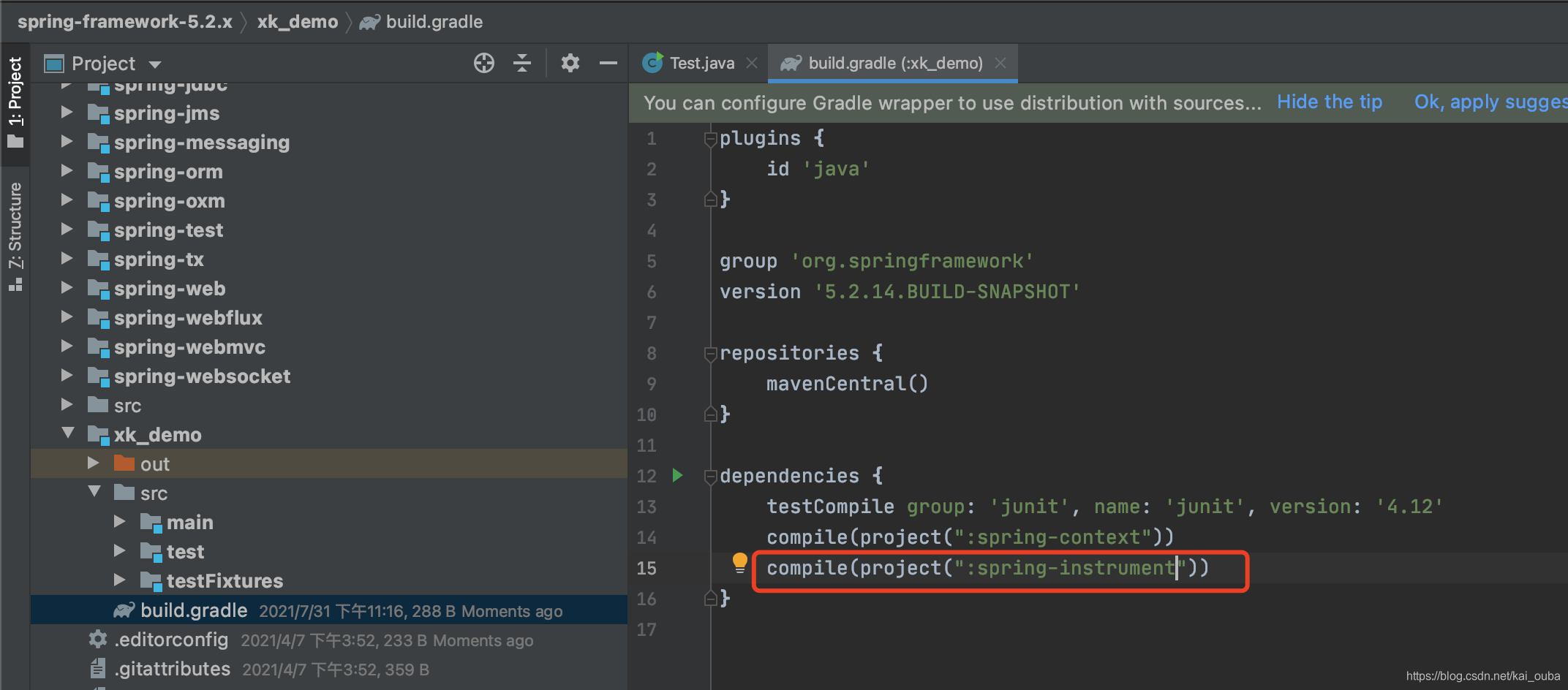This screenshot has height=690, width=1568.
Task: Expand the spring-orm module
Action: 67,171
